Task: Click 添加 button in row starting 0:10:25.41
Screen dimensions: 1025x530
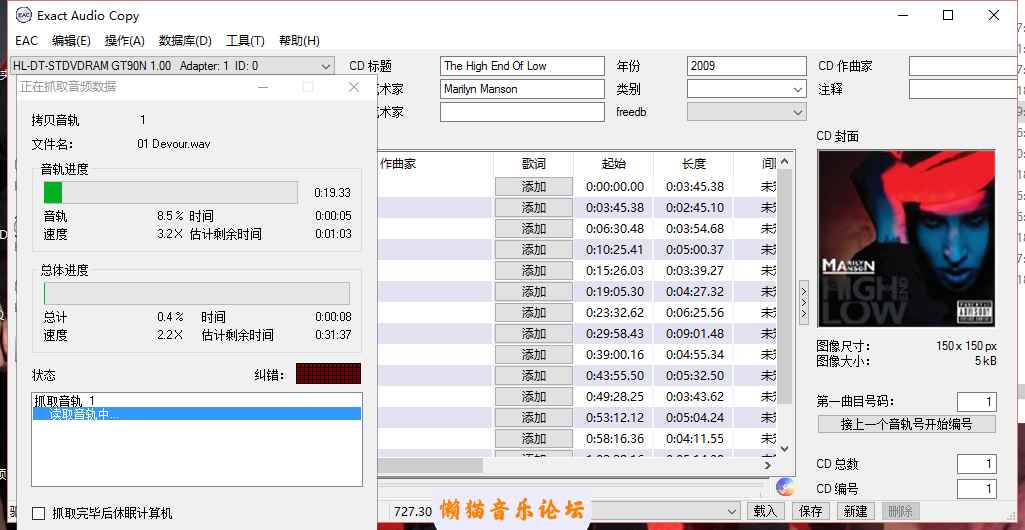Action: pos(533,249)
